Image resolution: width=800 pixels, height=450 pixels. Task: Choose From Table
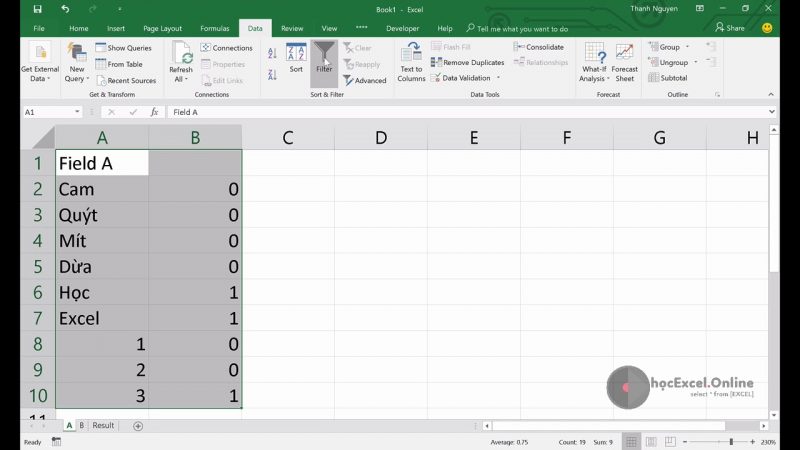pos(119,64)
